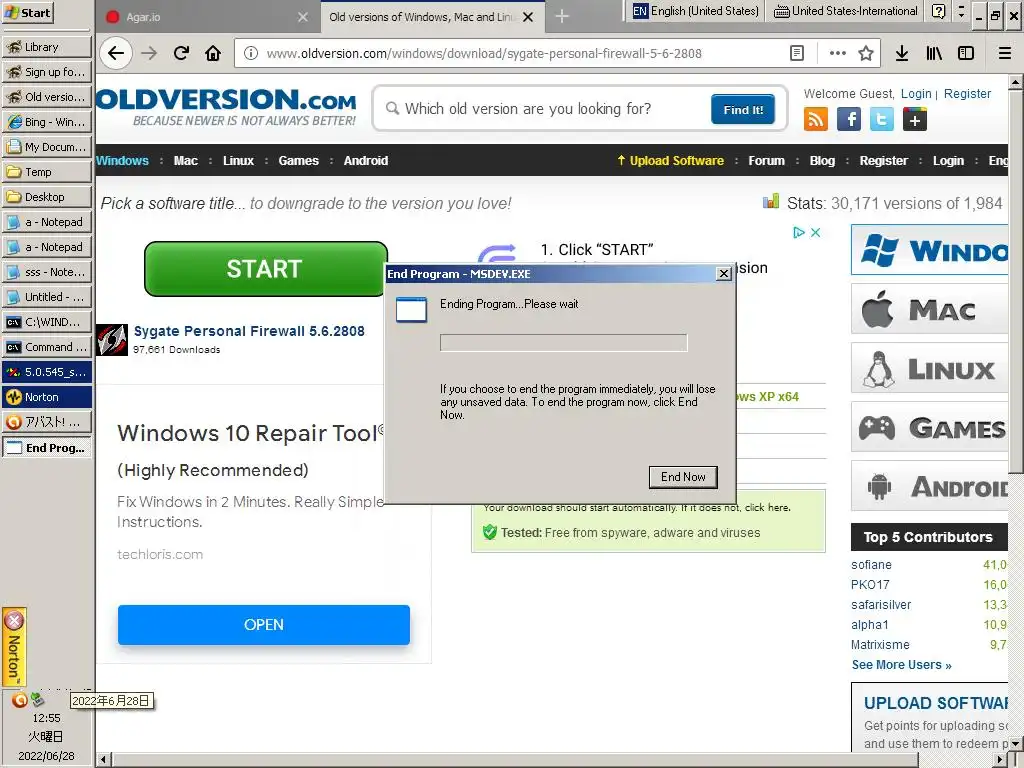Open the Games navigation item
This screenshot has height=768, width=1024.
click(298, 161)
